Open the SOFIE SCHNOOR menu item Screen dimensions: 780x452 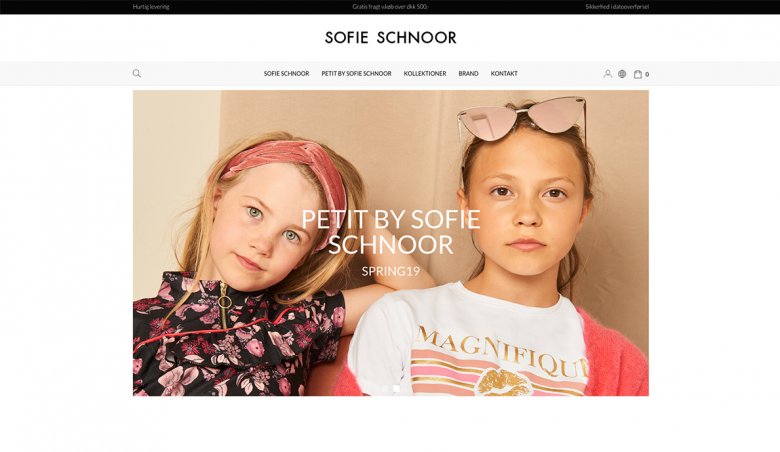click(287, 74)
